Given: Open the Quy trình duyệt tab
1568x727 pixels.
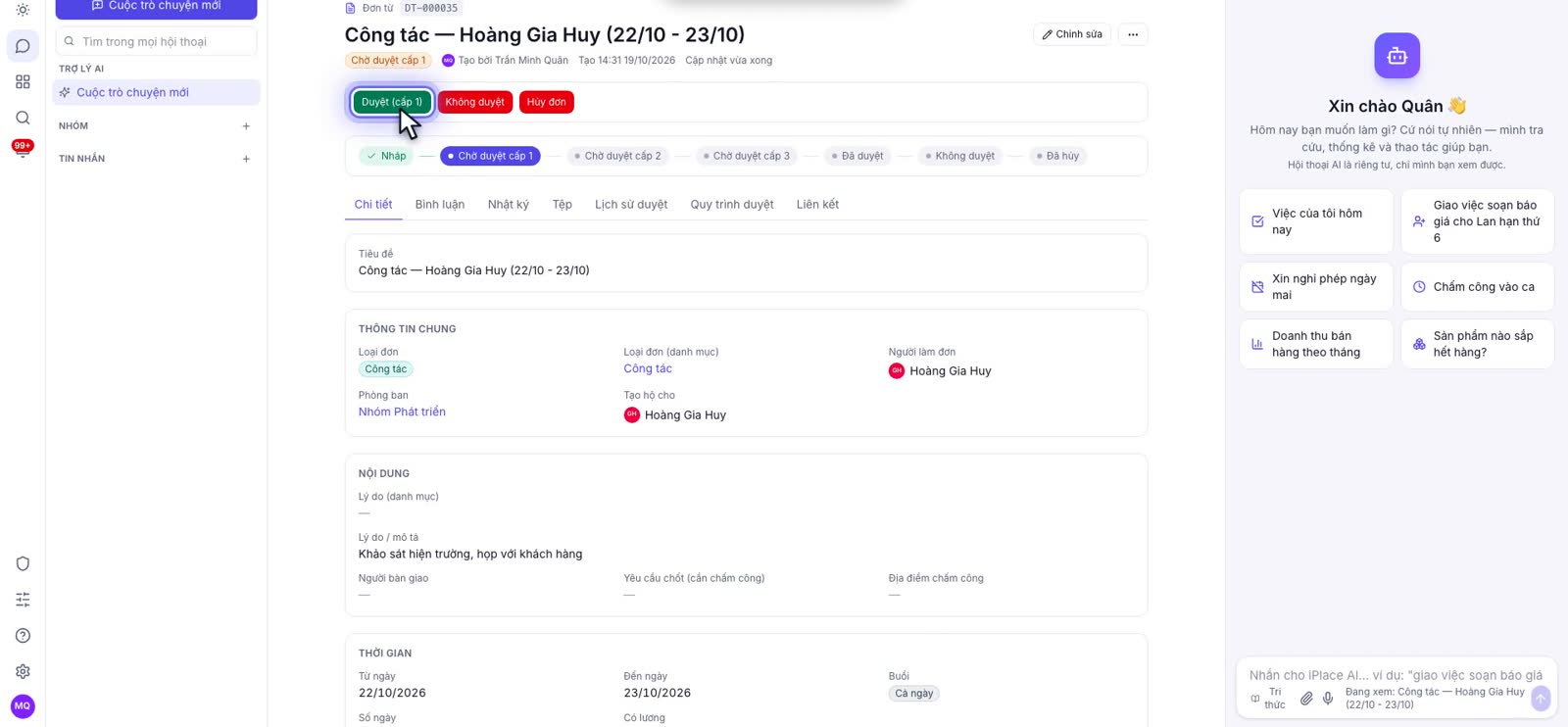Looking at the screenshot, I should [732, 205].
